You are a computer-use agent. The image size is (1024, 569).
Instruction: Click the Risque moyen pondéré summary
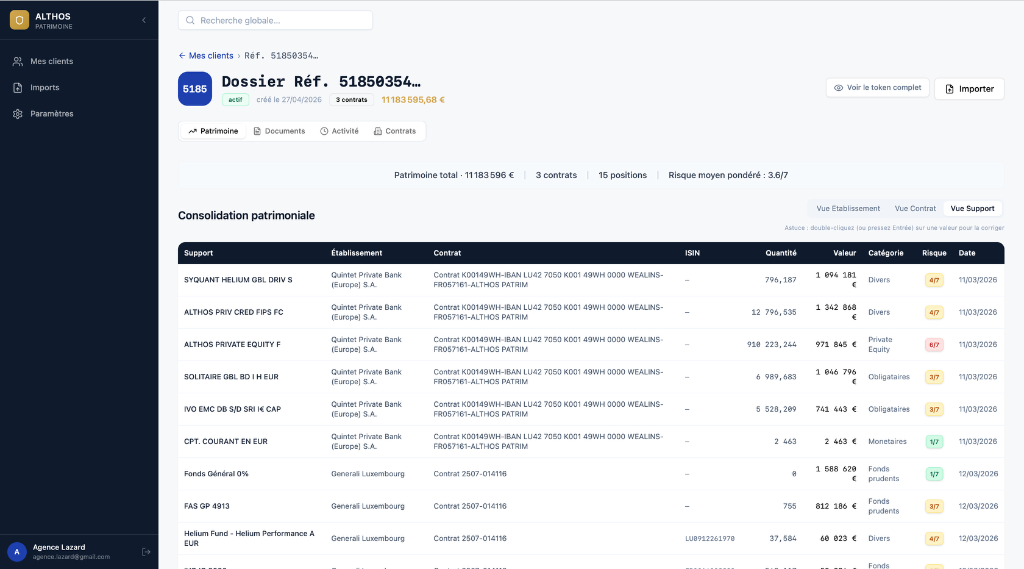pos(728,175)
